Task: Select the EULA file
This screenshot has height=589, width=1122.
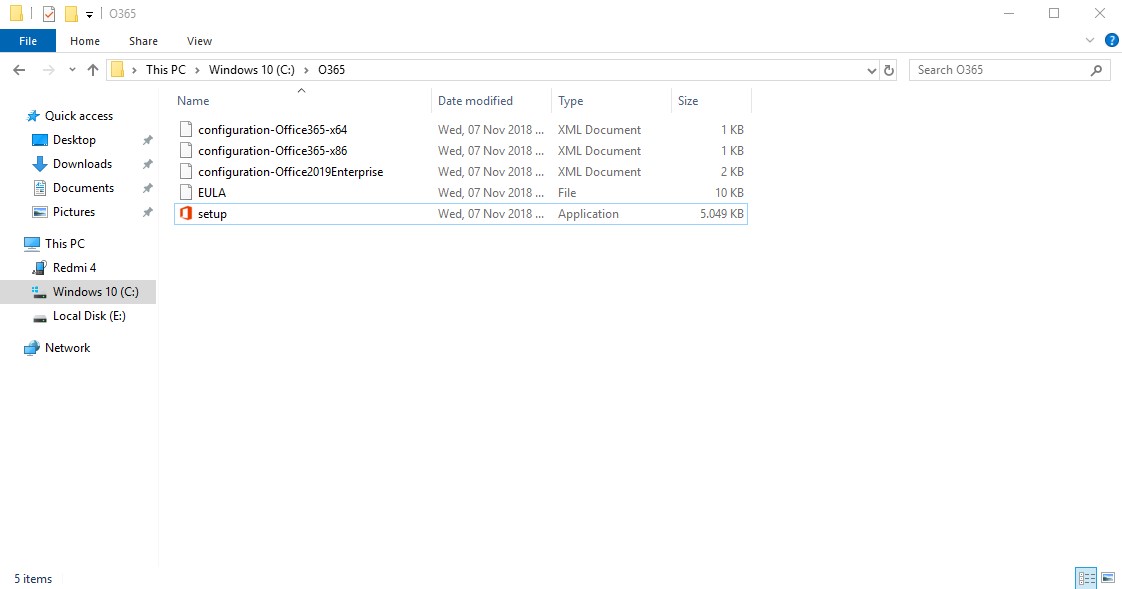Action: [x=461, y=193]
